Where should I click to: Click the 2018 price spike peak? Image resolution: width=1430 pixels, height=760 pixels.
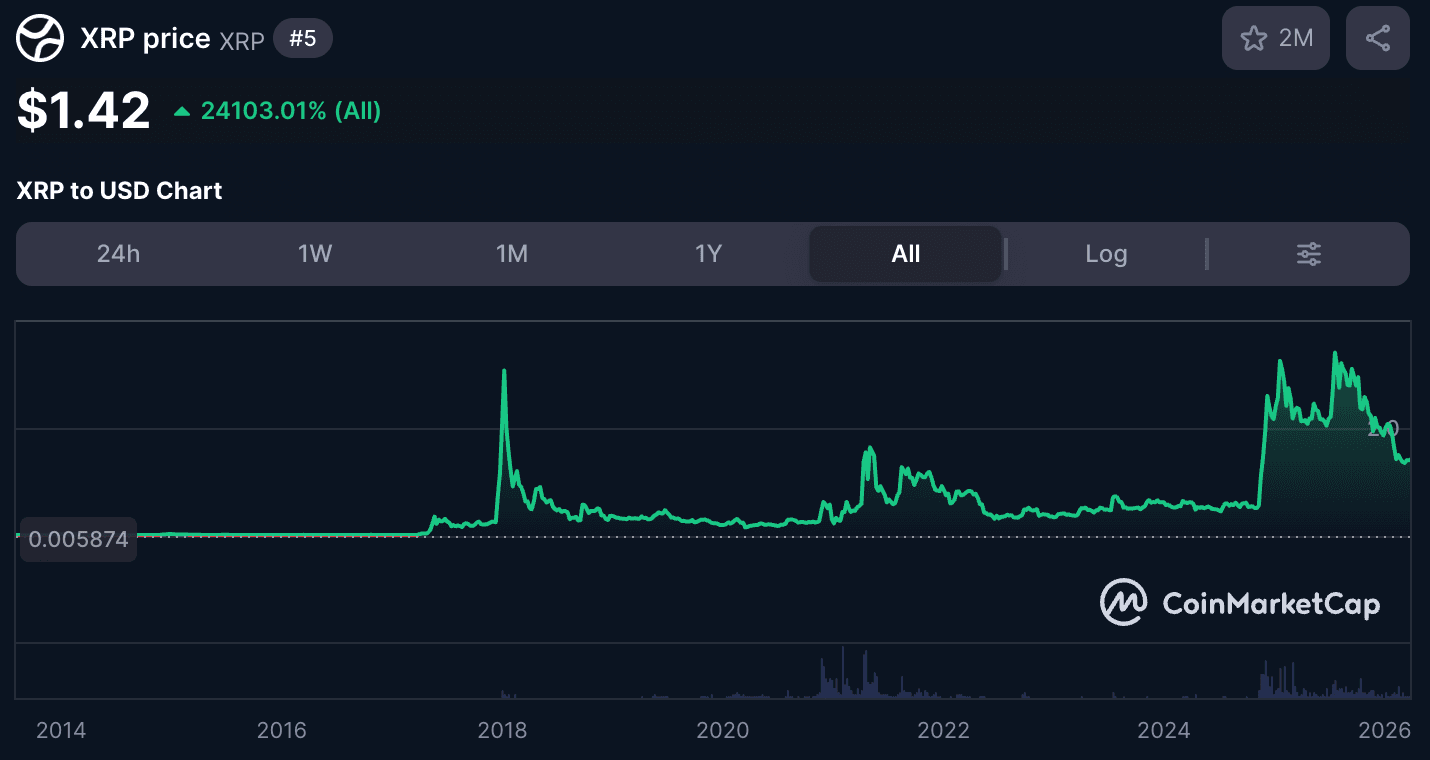[x=504, y=372]
